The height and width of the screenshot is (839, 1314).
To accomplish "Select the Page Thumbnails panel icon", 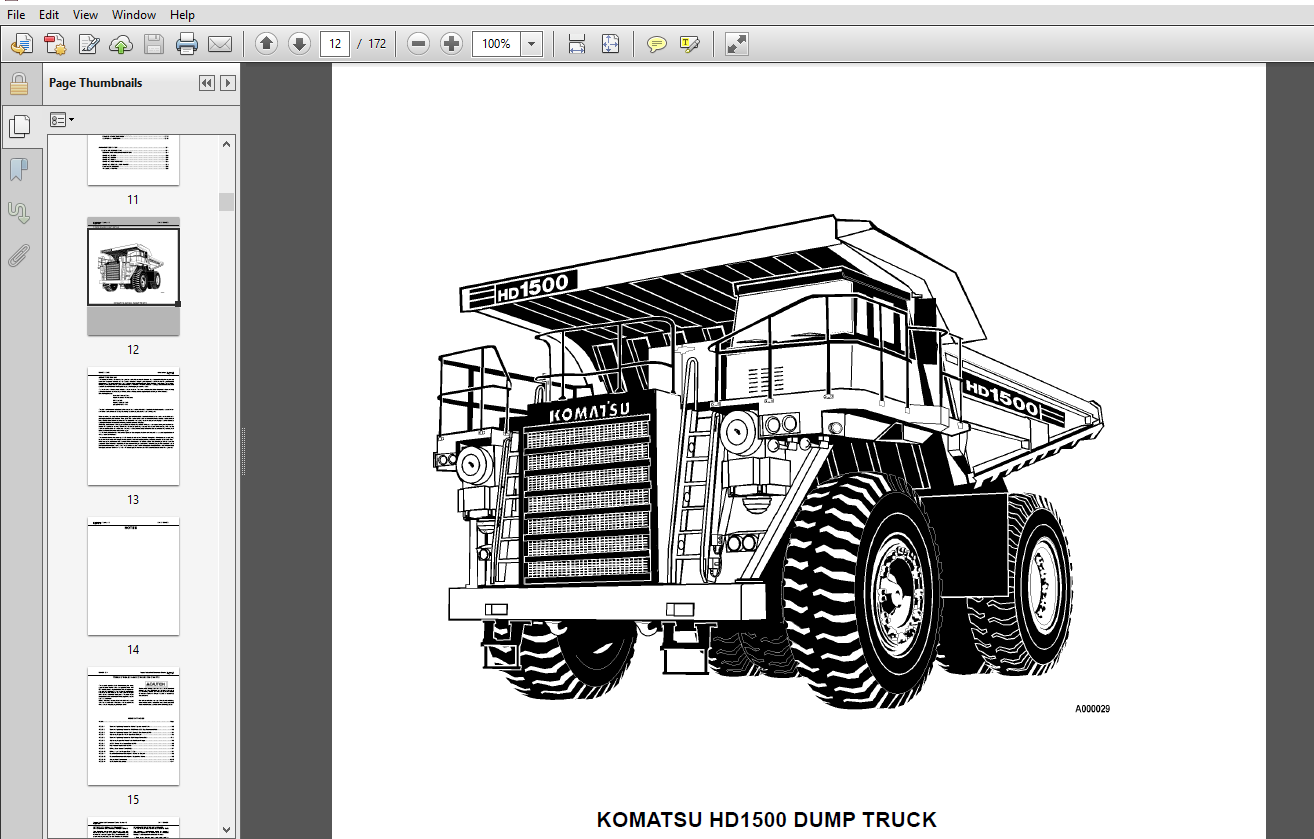I will click(x=19, y=126).
